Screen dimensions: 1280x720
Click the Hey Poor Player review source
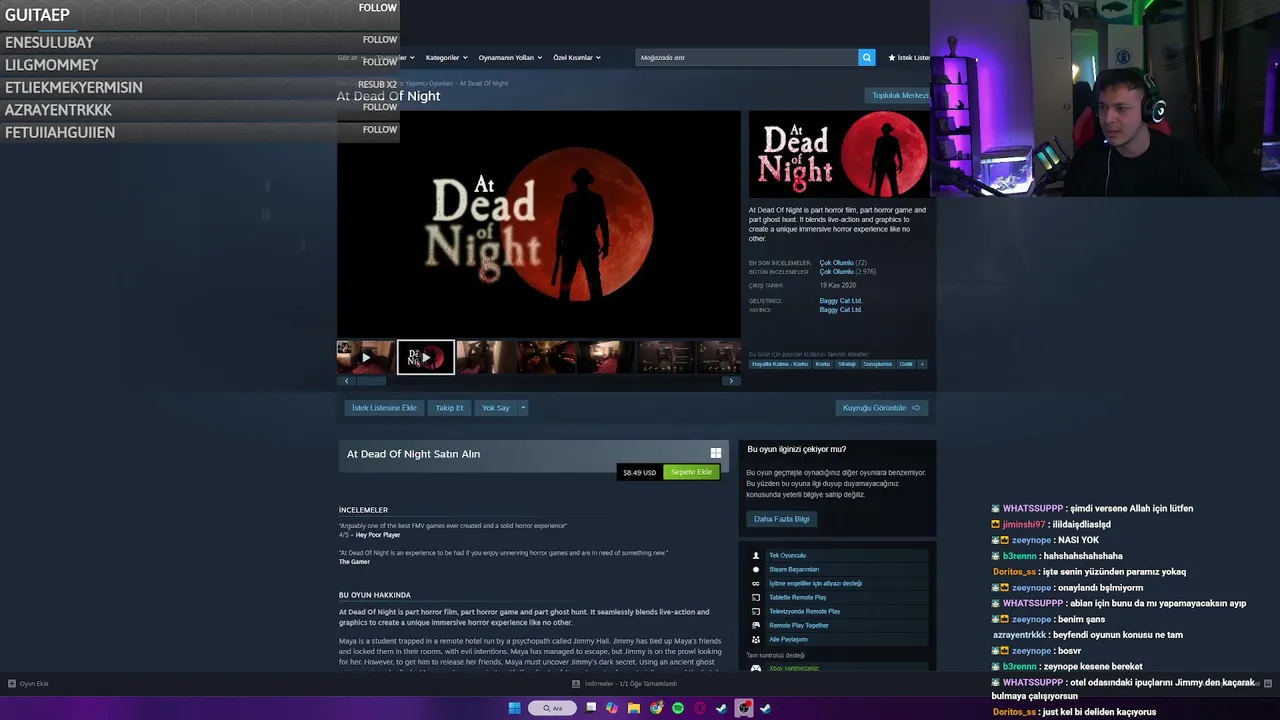pos(378,535)
